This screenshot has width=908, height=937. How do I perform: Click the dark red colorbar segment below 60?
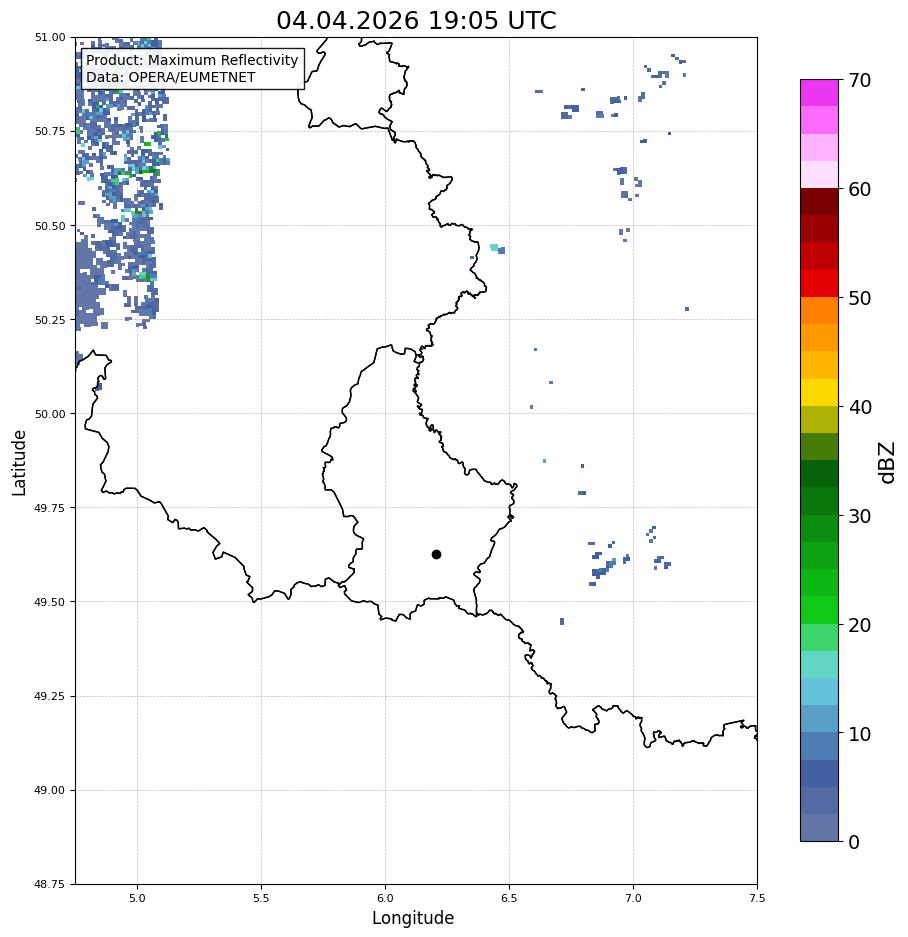[x=820, y=202]
